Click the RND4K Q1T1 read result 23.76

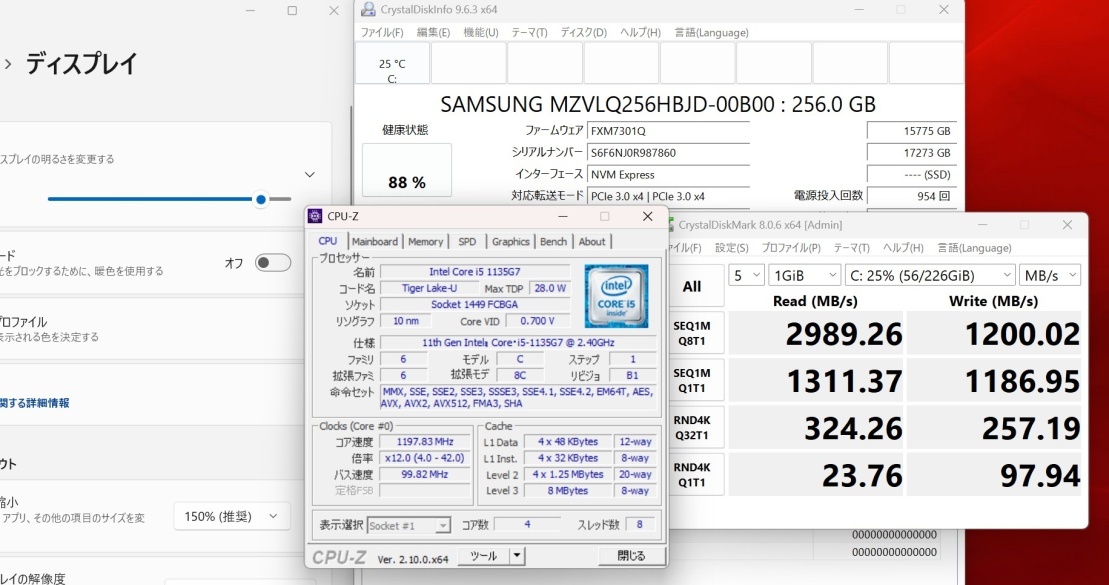[815, 475]
